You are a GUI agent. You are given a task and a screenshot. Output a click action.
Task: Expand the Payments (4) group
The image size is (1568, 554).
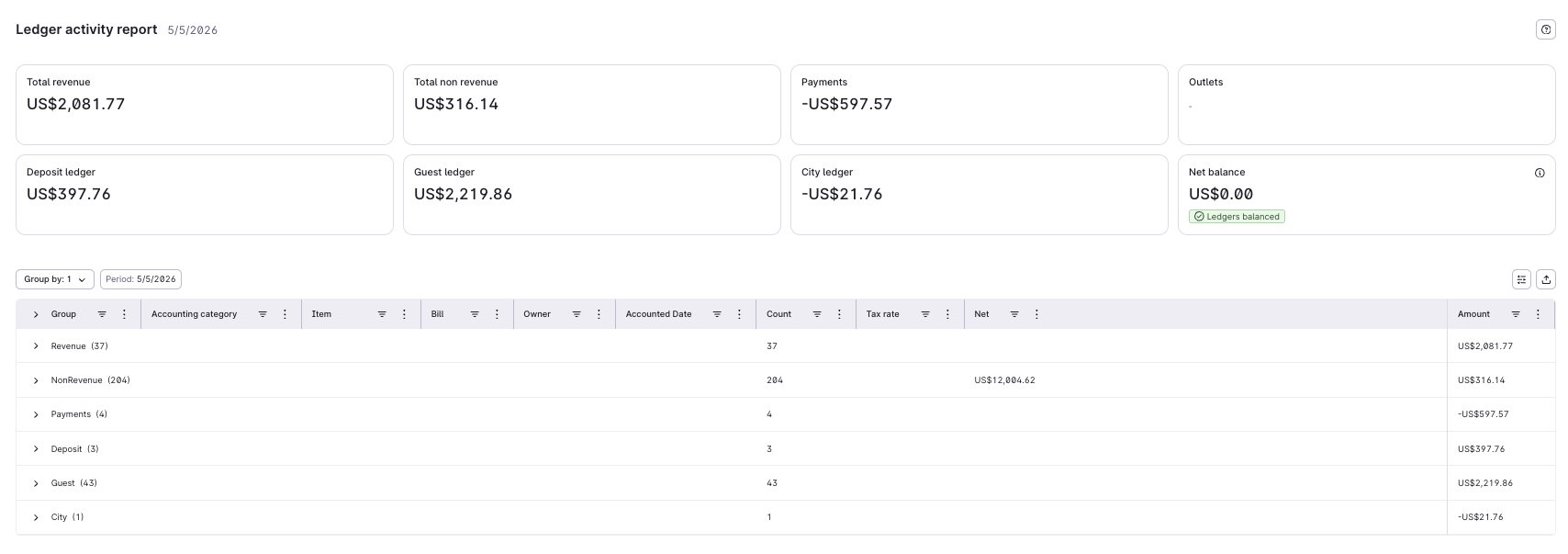(x=36, y=414)
